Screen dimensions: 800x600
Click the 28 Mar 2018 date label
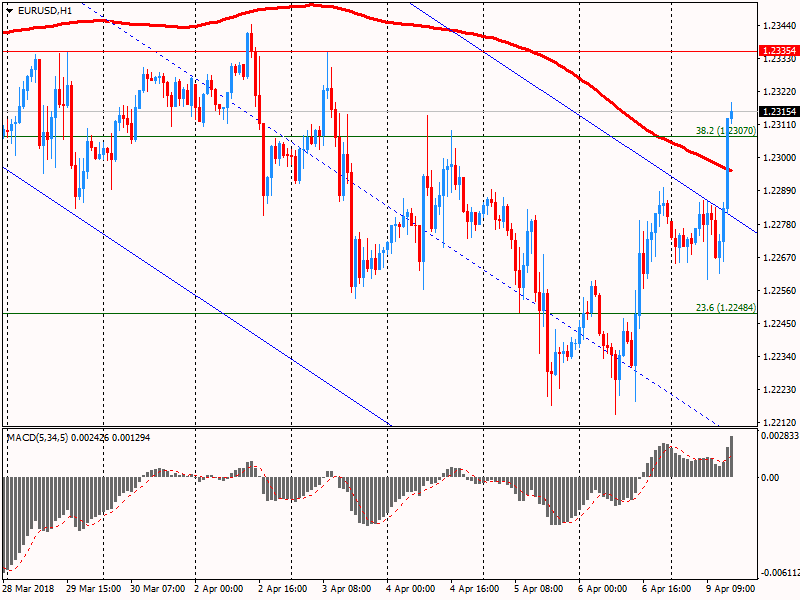29,589
